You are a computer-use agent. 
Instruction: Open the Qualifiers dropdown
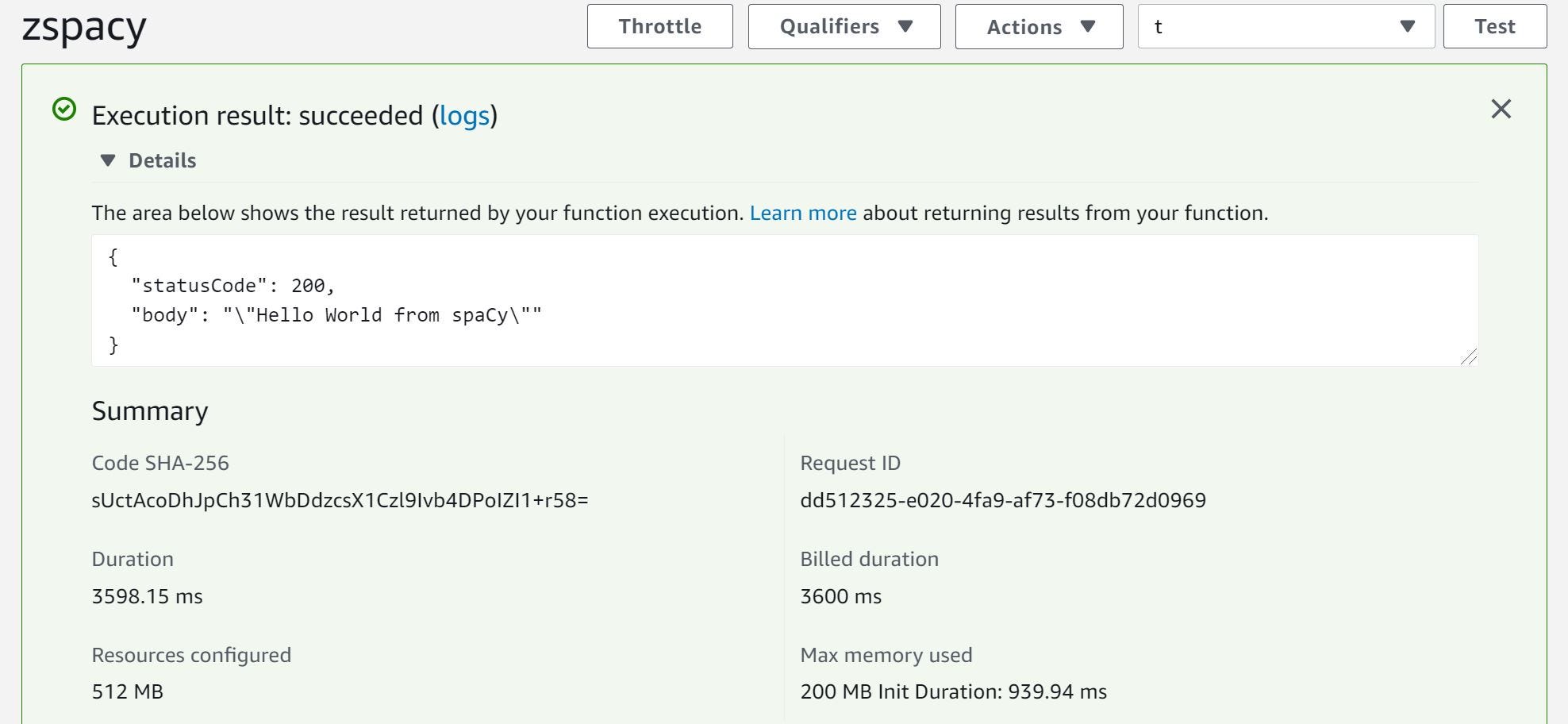[844, 26]
